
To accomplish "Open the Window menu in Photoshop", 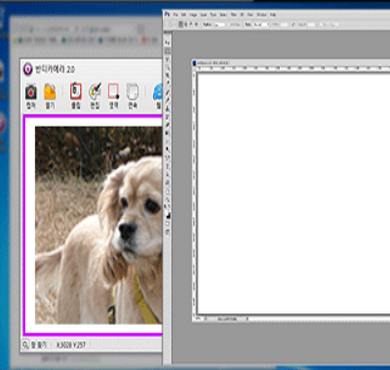I will click(262, 15).
